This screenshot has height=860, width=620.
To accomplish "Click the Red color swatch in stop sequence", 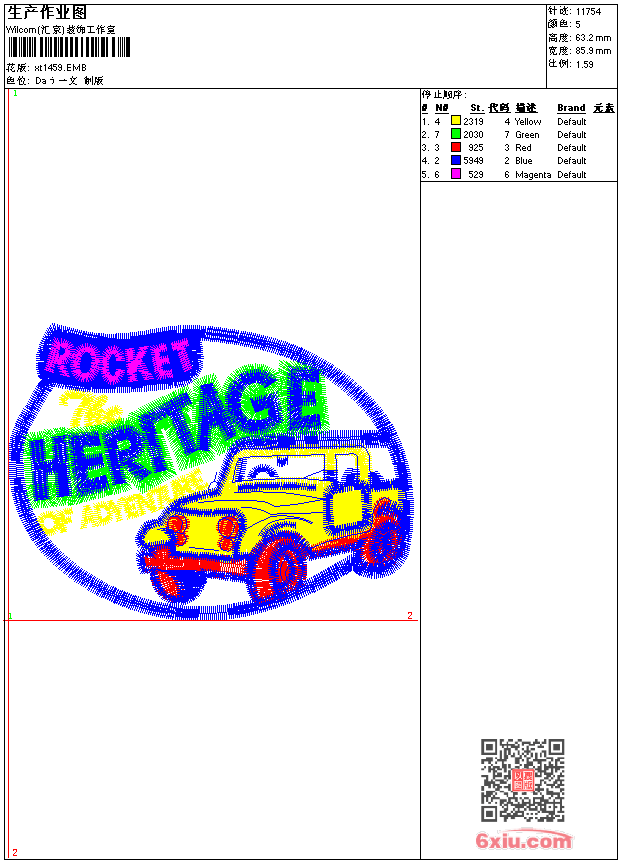I will click(x=455, y=147).
